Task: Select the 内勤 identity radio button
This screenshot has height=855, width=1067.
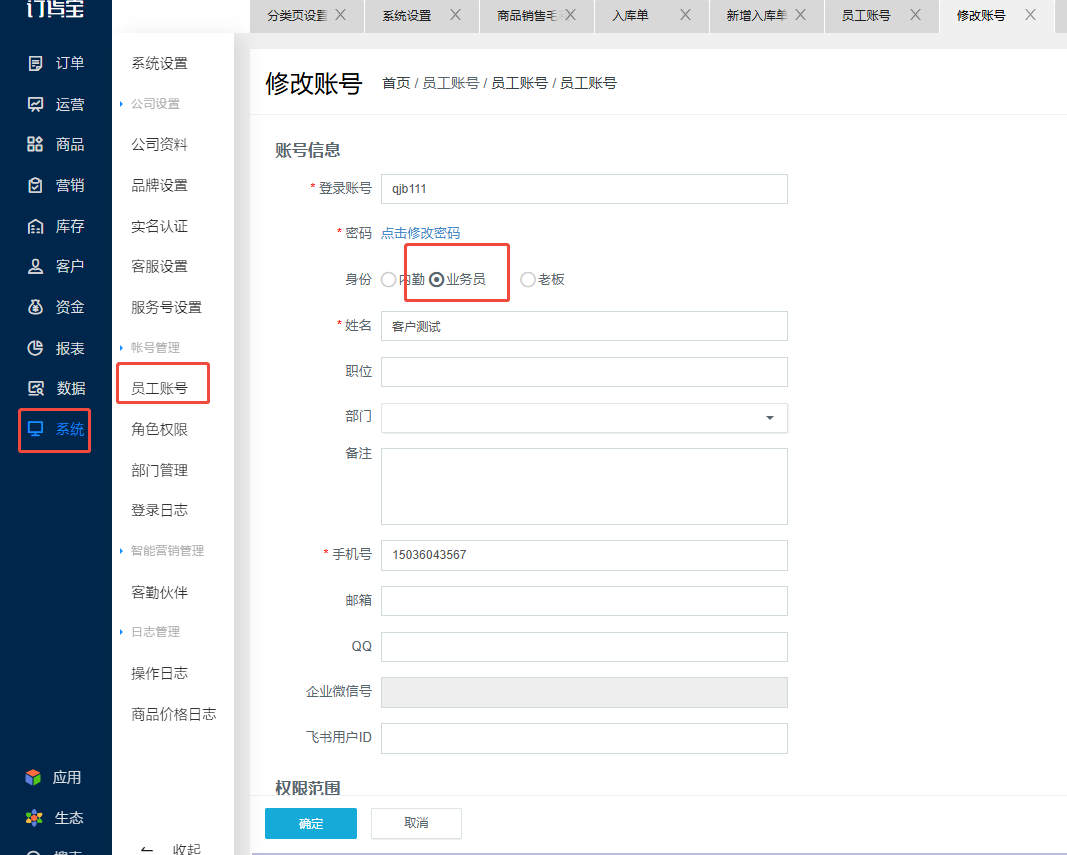Action: point(389,280)
